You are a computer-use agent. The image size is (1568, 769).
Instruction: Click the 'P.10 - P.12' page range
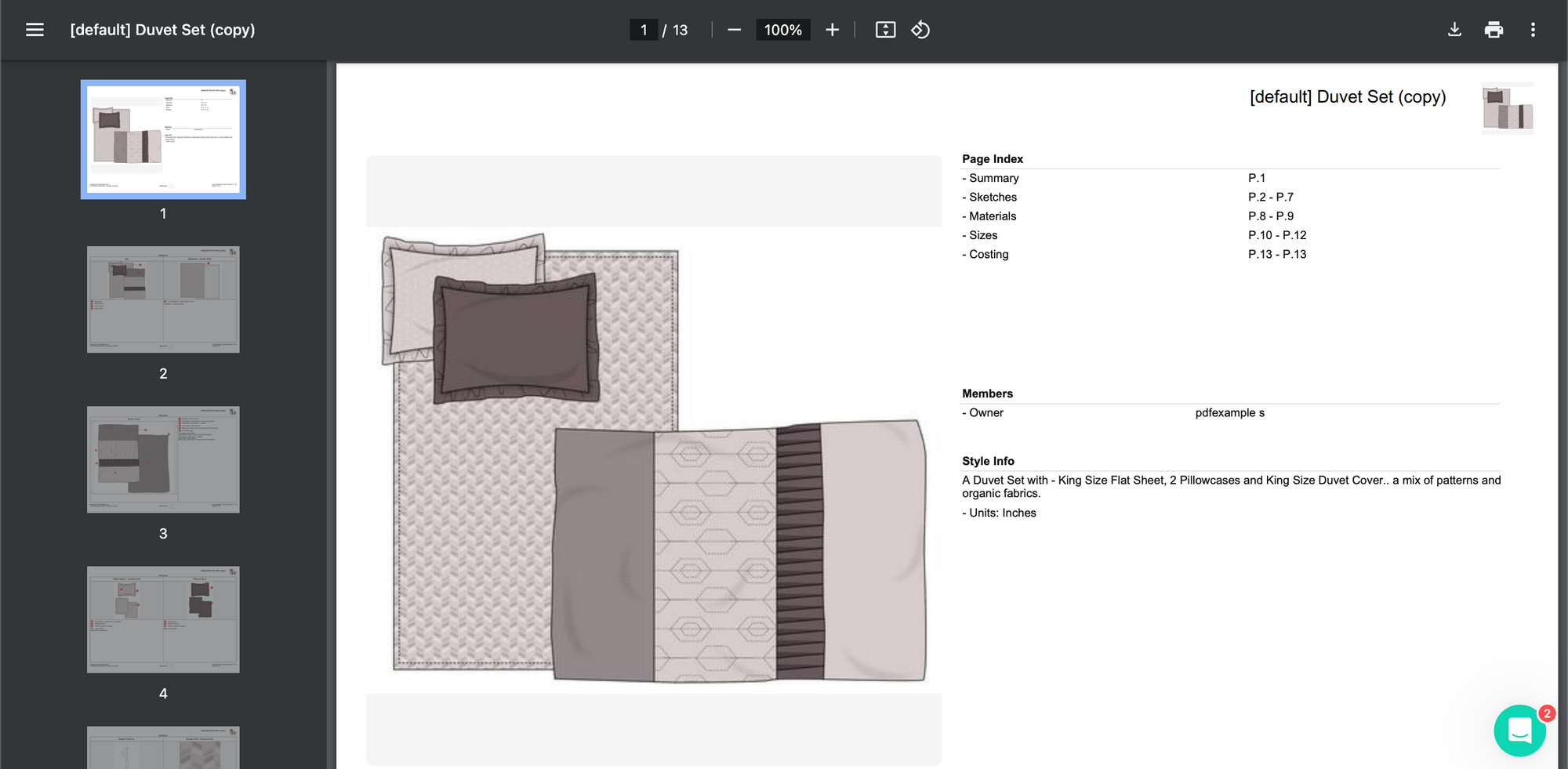pyautogui.click(x=1277, y=235)
